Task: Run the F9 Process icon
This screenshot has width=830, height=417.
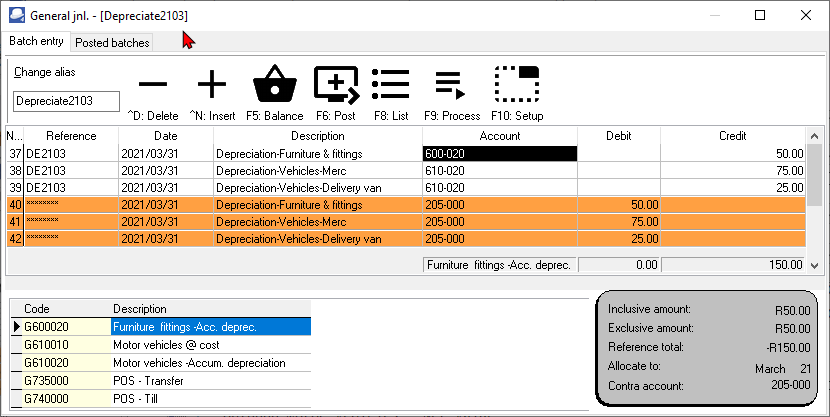Action: pyautogui.click(x=450, y=85)
